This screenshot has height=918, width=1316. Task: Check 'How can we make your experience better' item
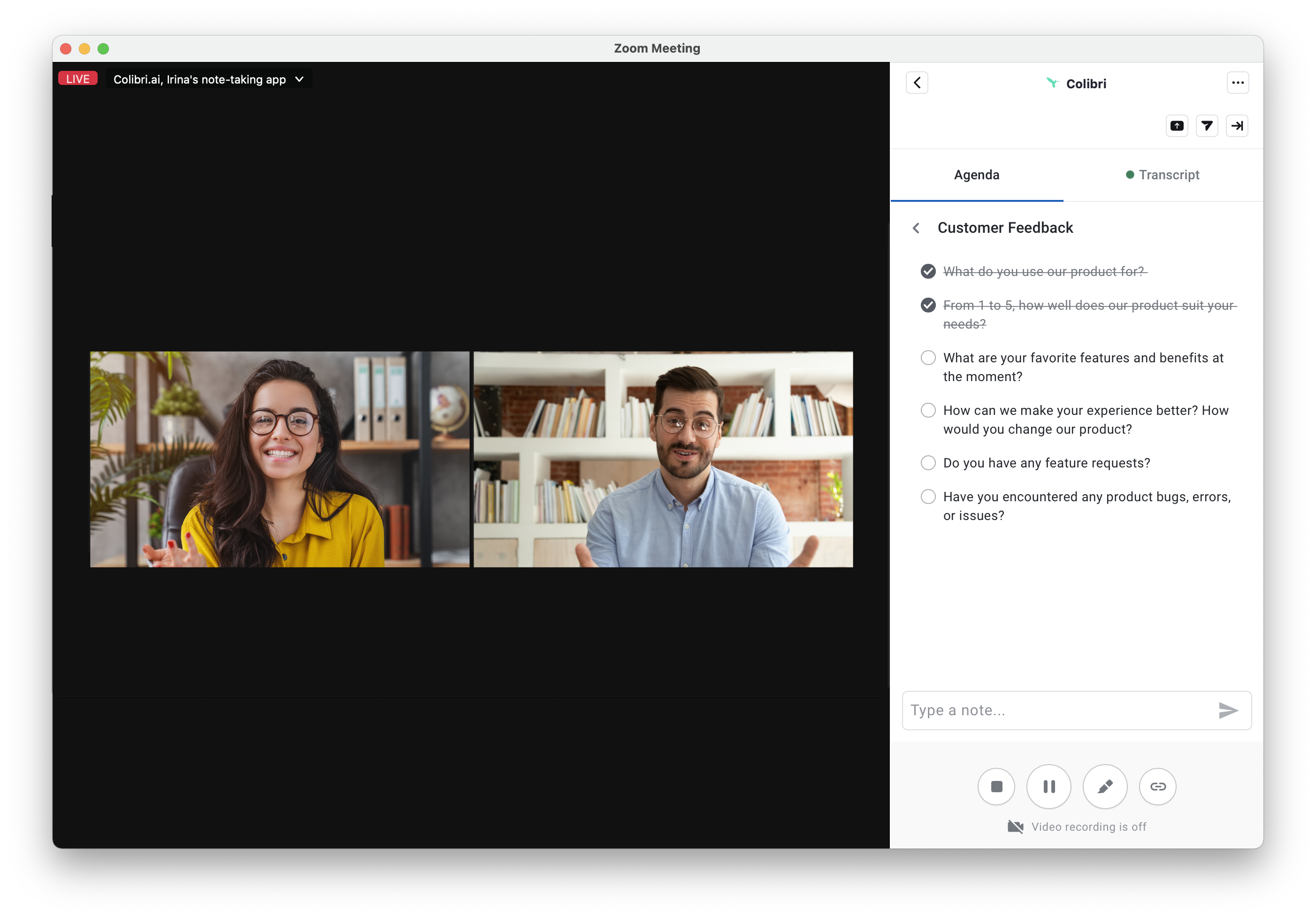click(x=928, y=410)
